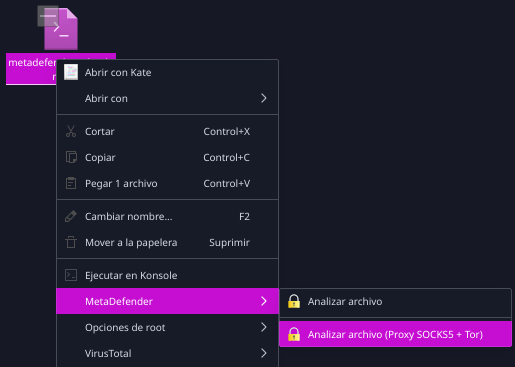Click the metadefender file name label

(32, 69)
